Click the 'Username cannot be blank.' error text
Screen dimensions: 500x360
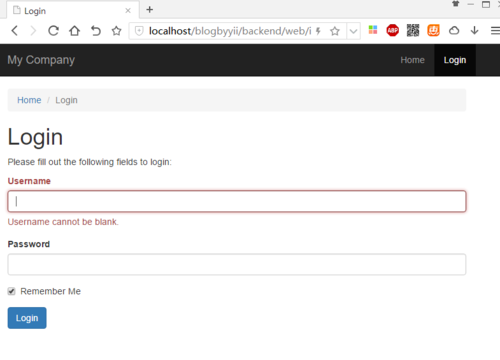click(63, 222)
